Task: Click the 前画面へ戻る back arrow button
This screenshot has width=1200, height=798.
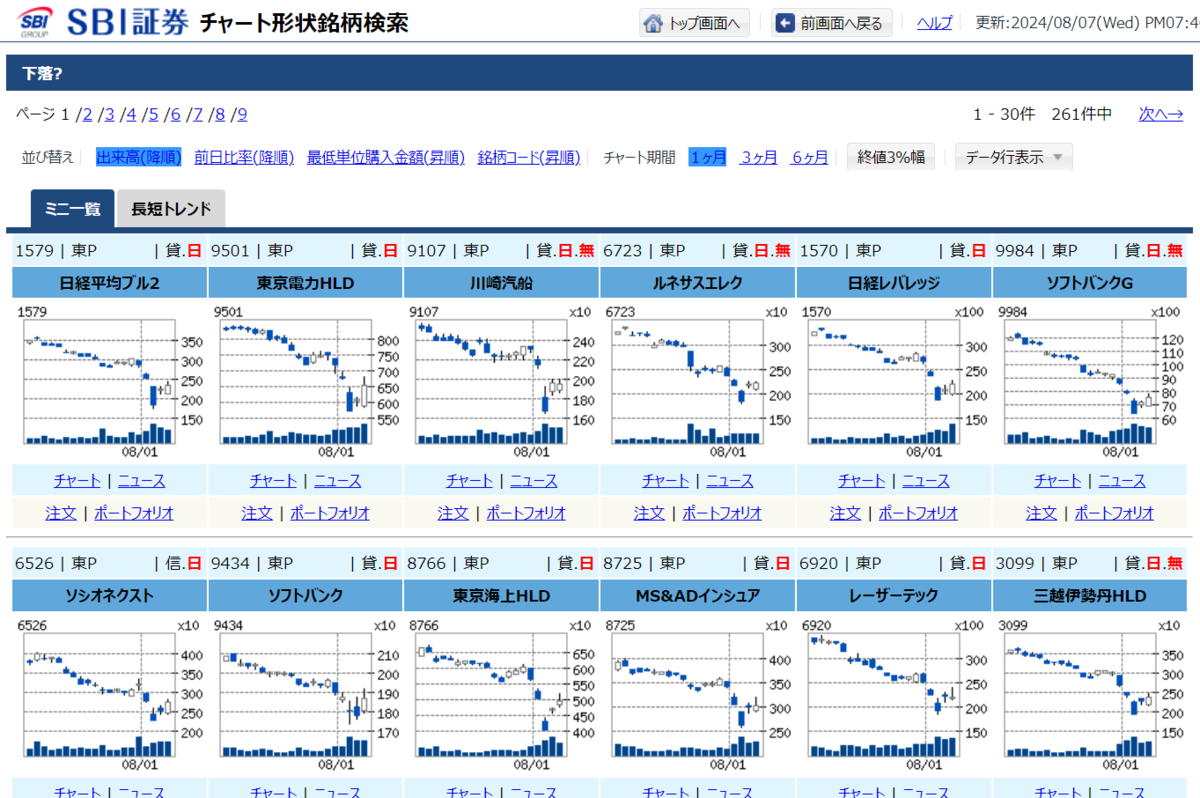Action: (x=831, y=22)
